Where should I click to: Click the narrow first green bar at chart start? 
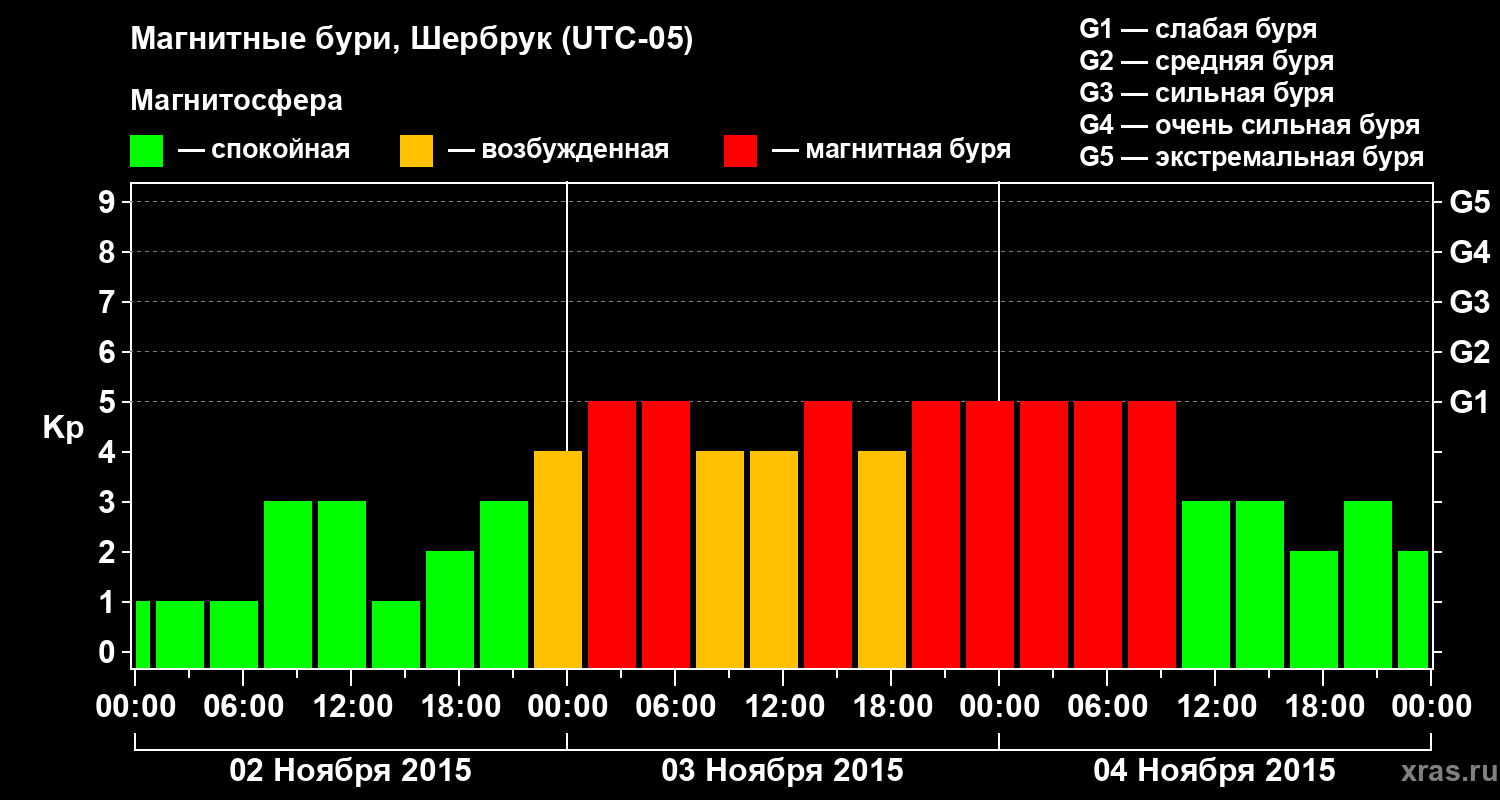point(143,634)
